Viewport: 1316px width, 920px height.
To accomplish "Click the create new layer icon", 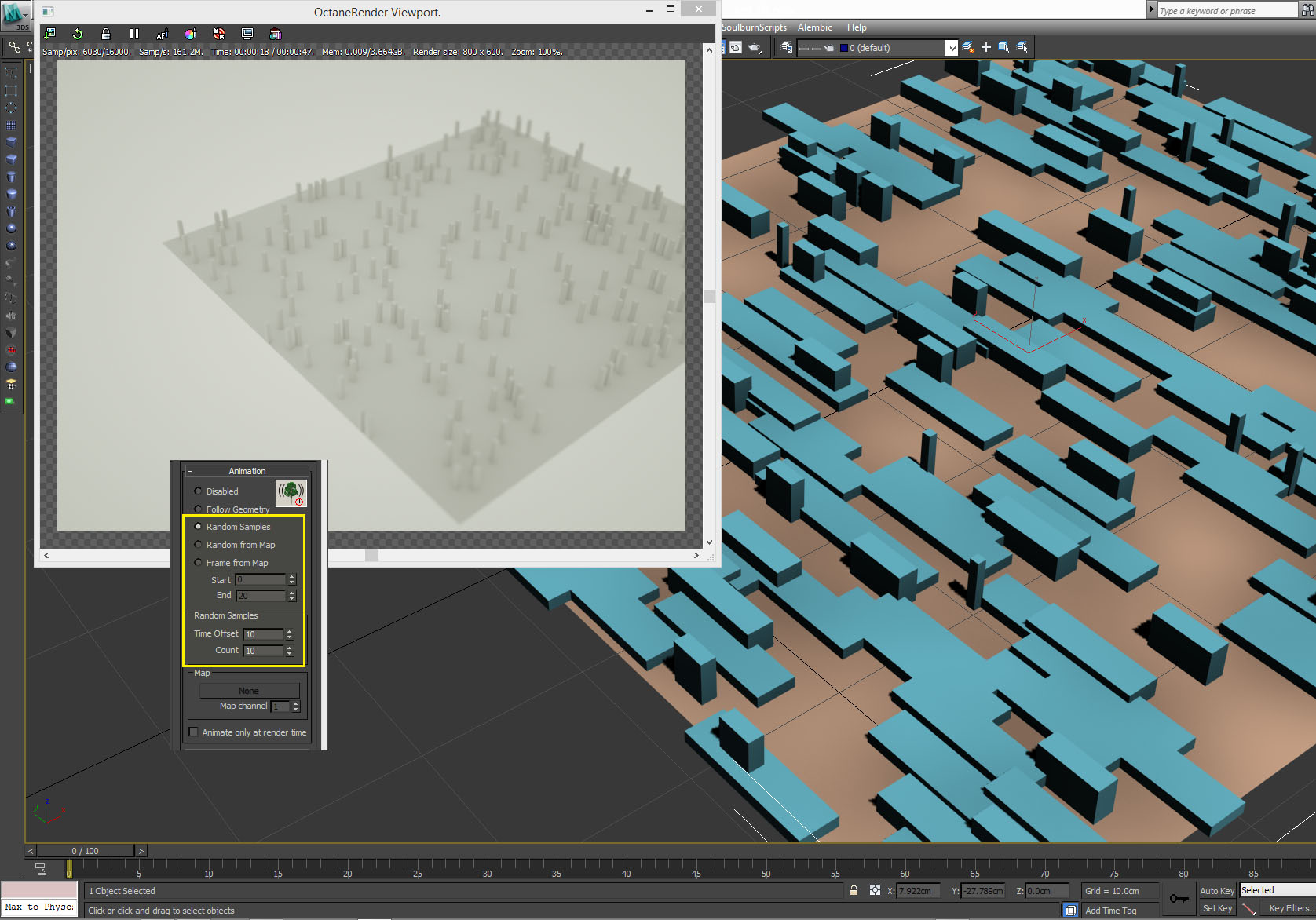I will 968,48.
